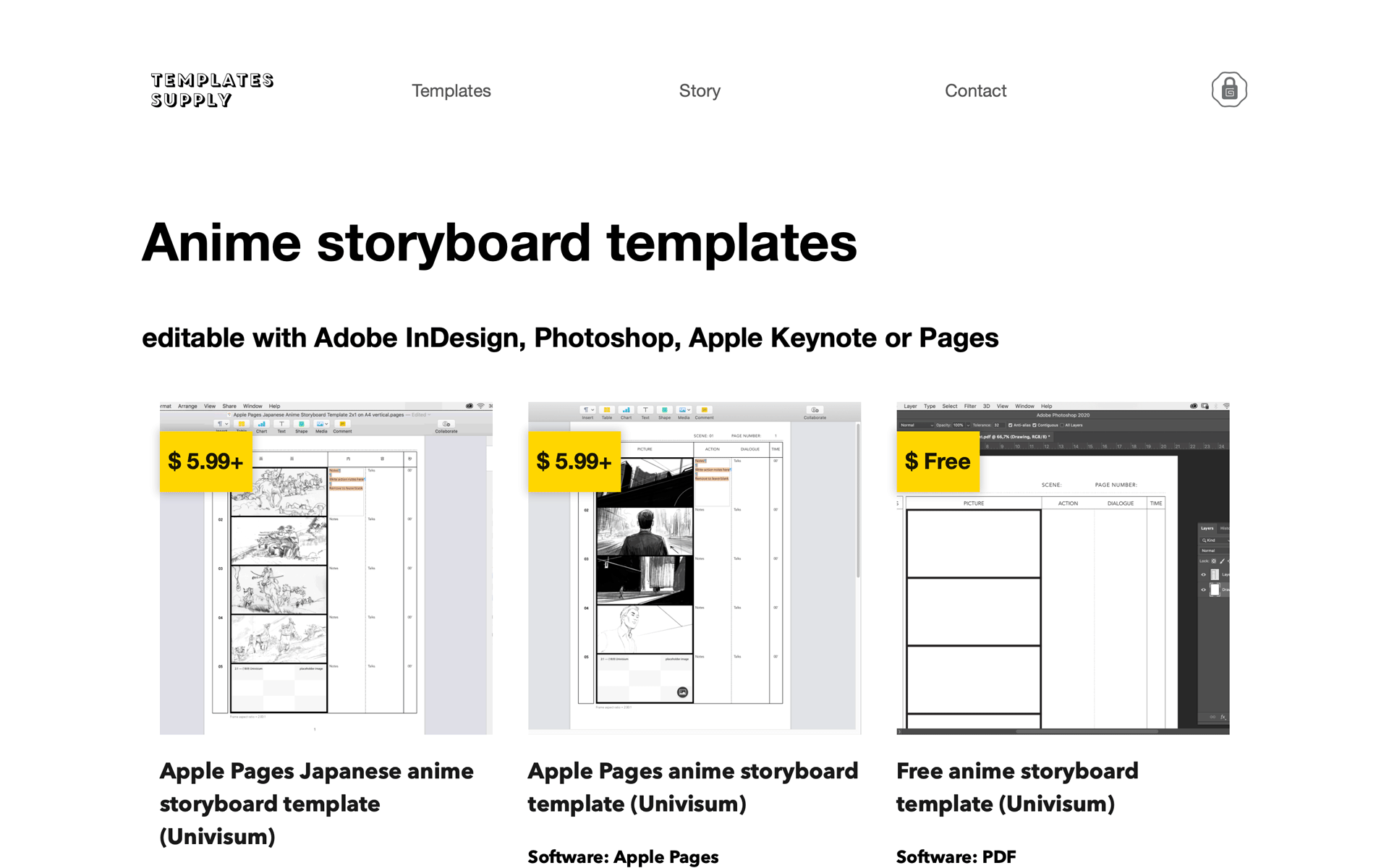The image size is (1389, 868).
Task: Open Free anime storyboard template title link
Action: (x=1016, y=787)
